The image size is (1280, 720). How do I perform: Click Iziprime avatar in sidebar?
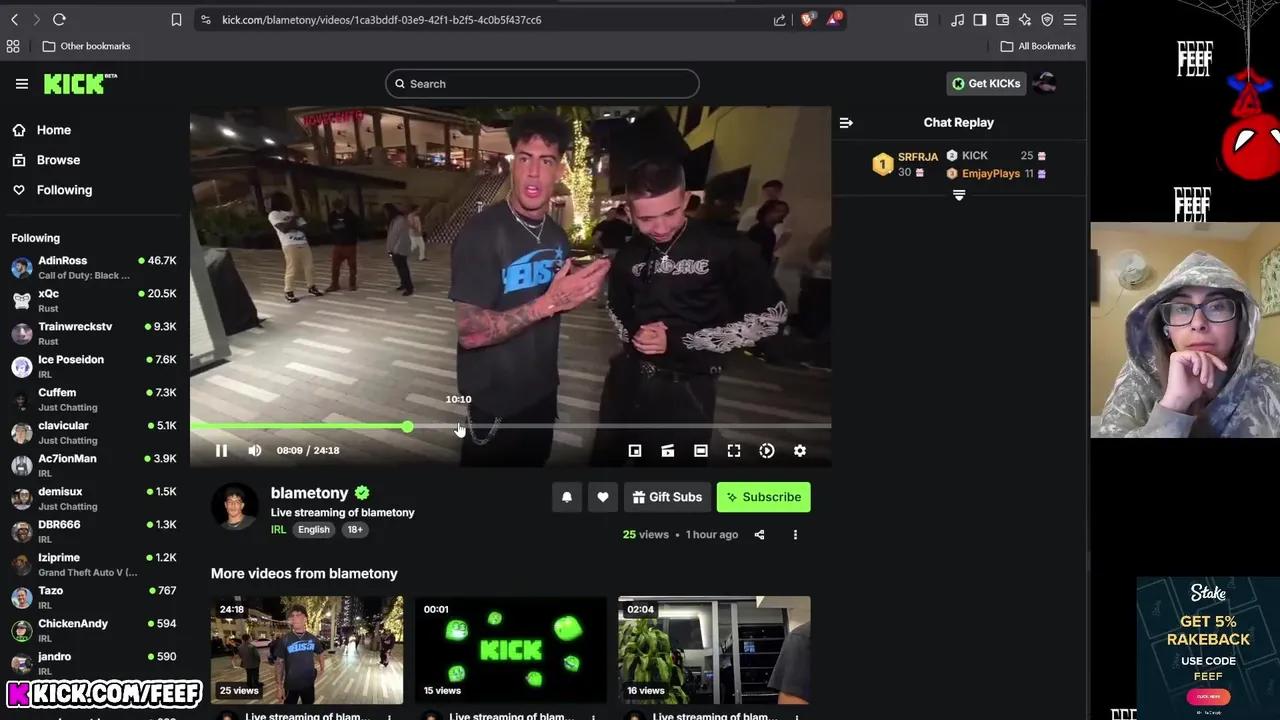pyautogui.click(x=22, y=565)
